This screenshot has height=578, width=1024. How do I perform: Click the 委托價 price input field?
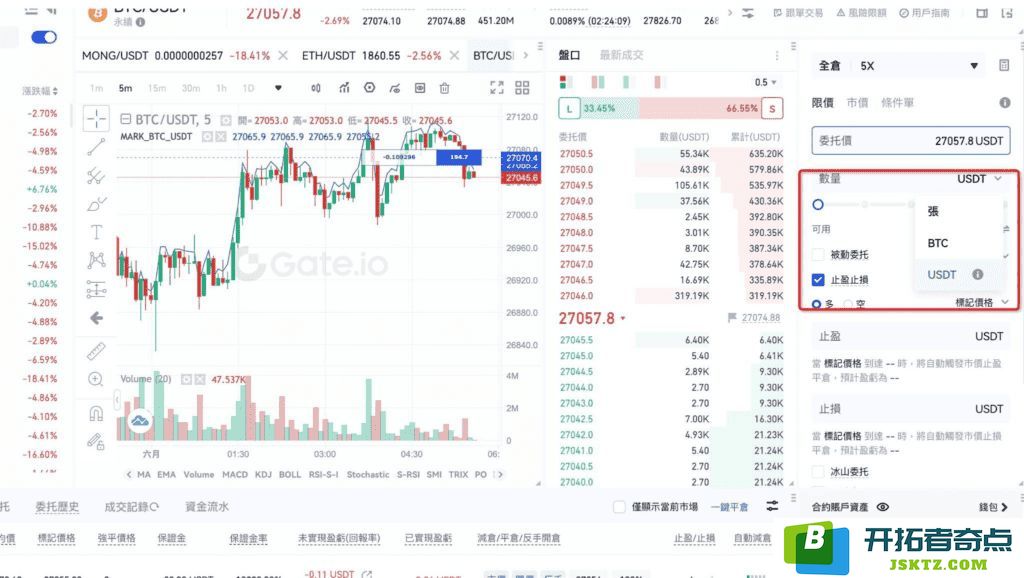click(911, 140)
